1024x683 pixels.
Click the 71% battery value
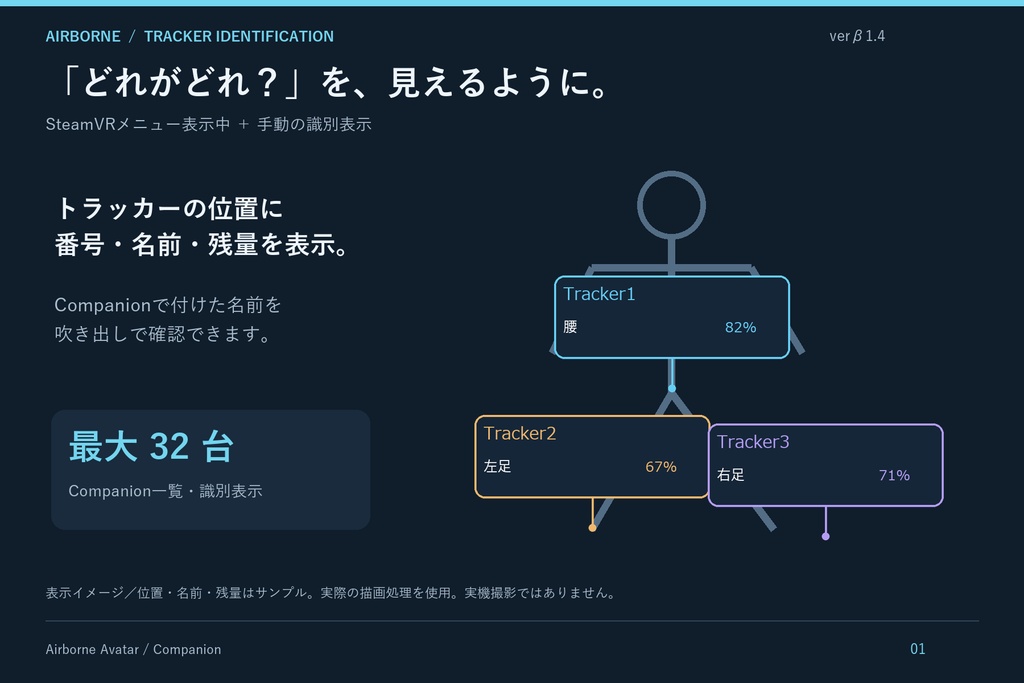pyautogui.click(x=894, y=475)
